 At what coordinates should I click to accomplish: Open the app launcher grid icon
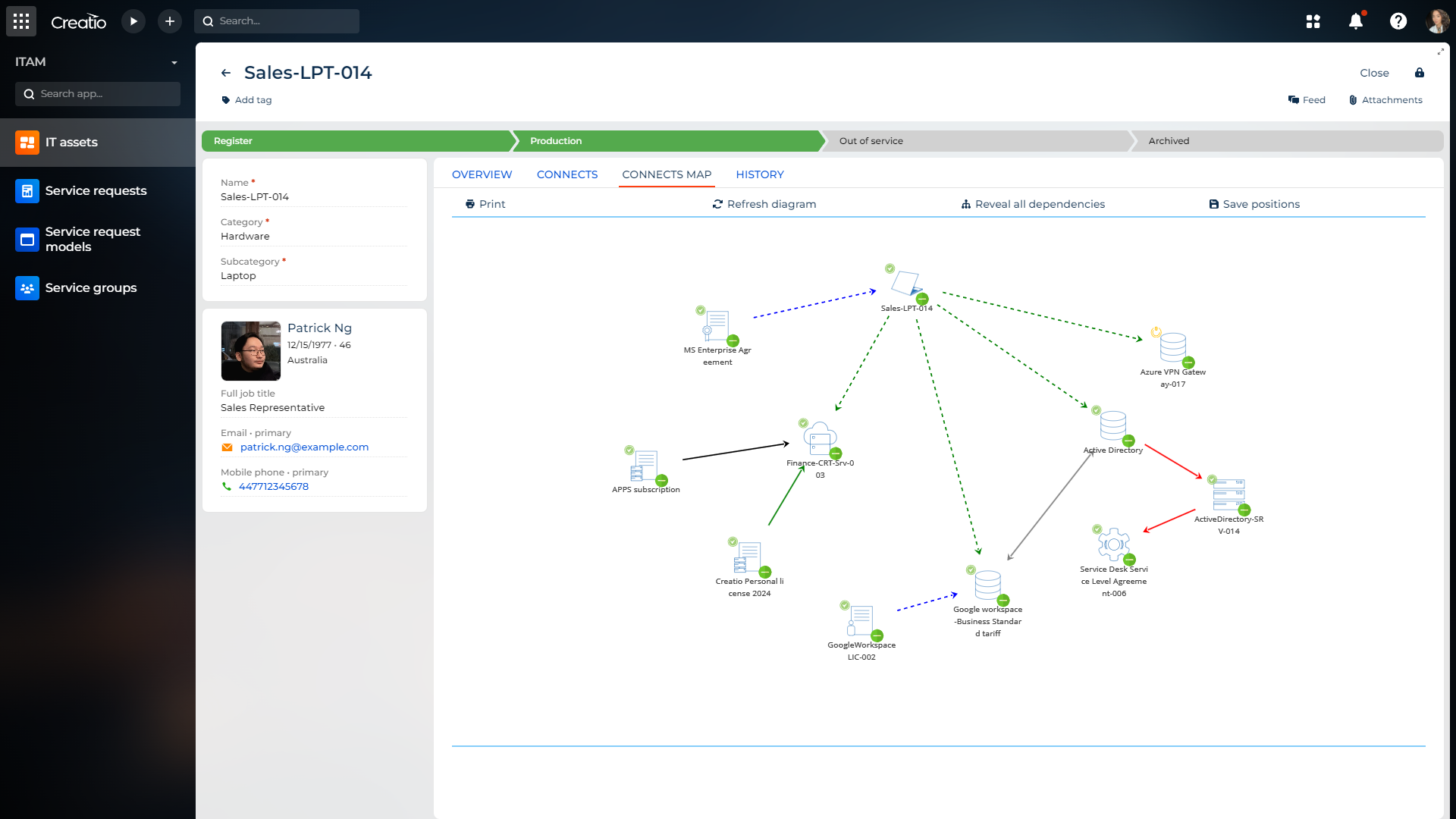pos(21,21)
